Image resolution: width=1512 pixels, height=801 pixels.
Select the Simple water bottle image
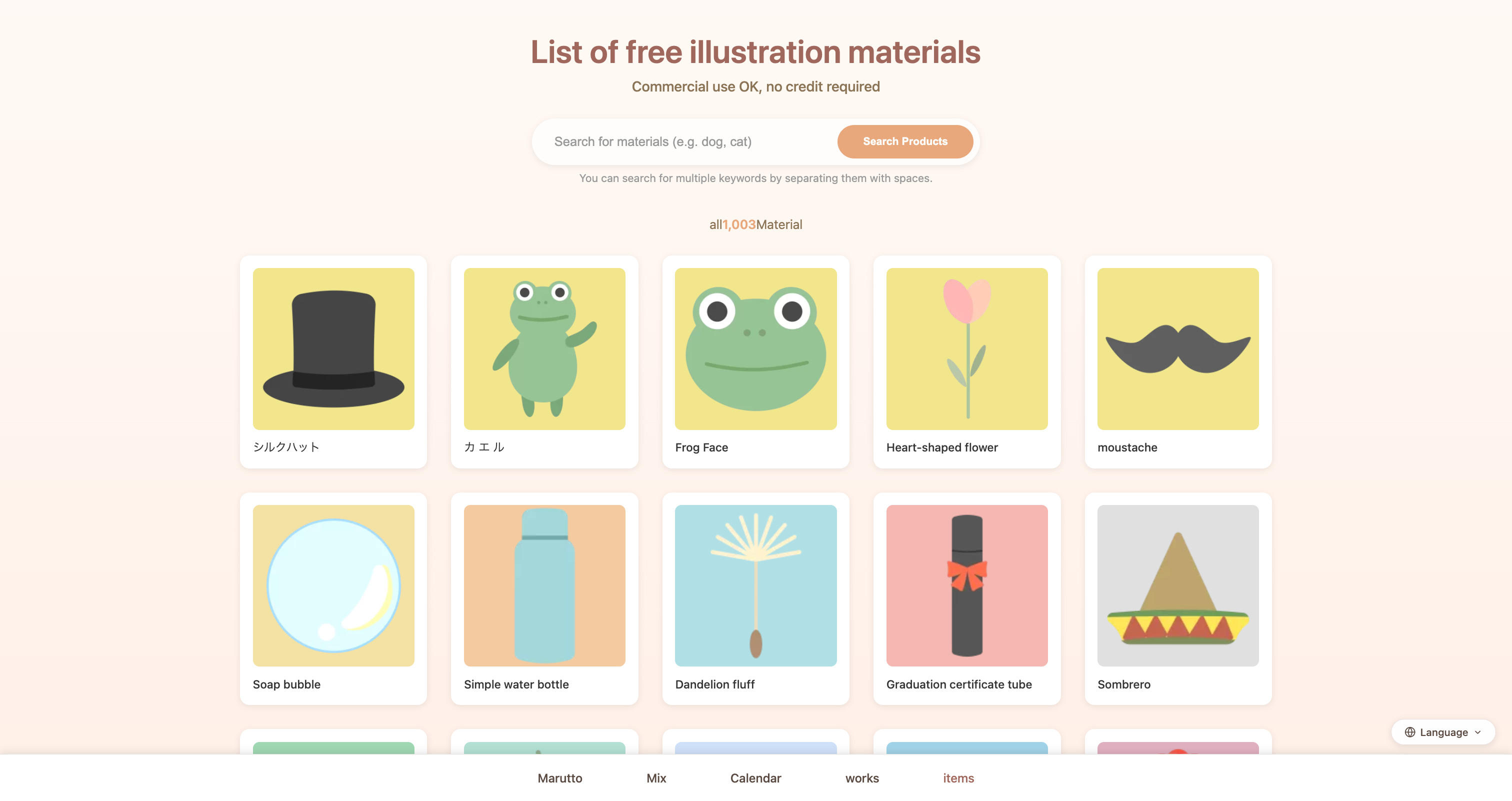(x=544, y=585)
